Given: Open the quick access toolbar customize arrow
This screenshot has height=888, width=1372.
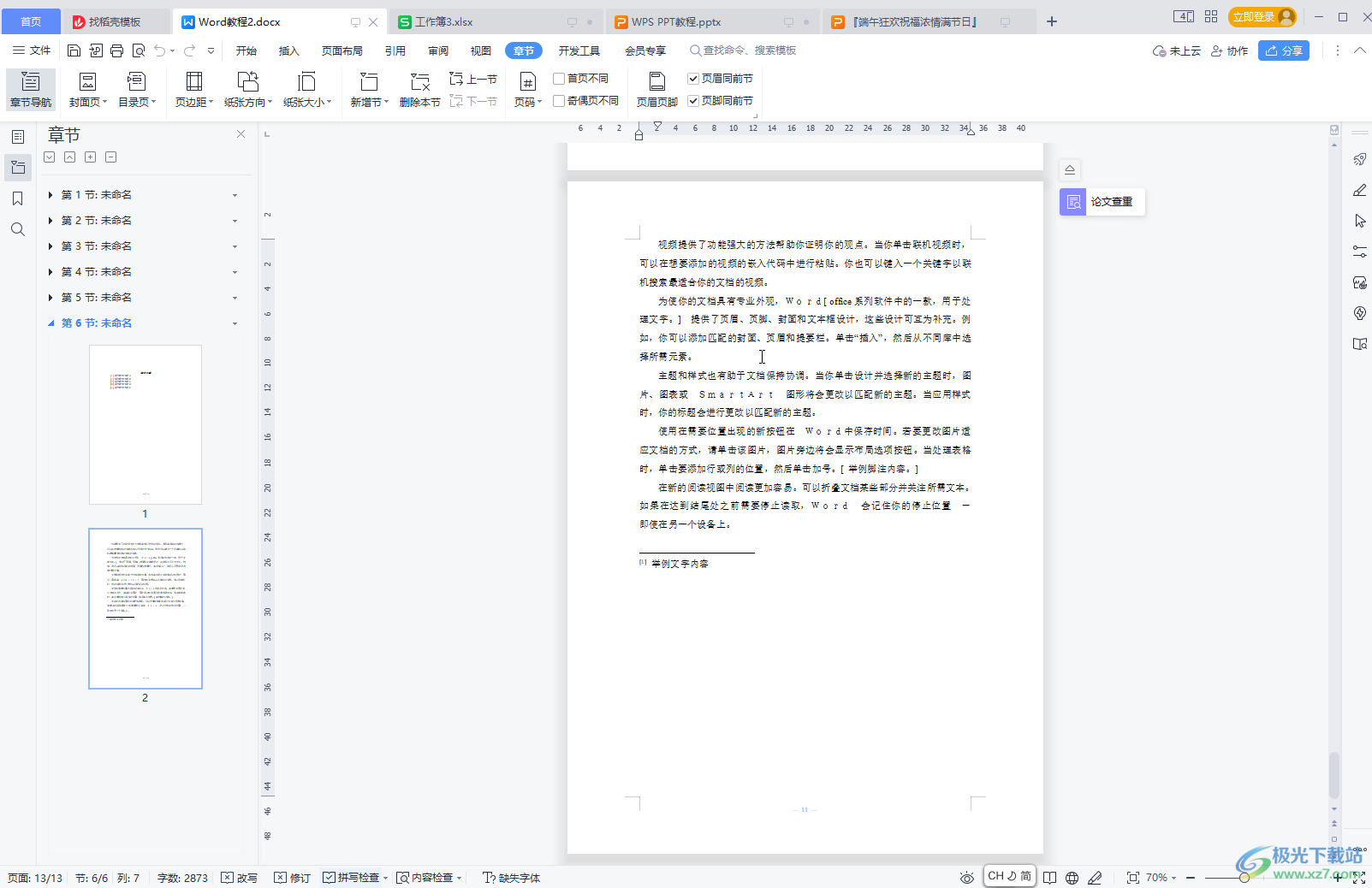Looking at the screenshot, I should (211, 50).
